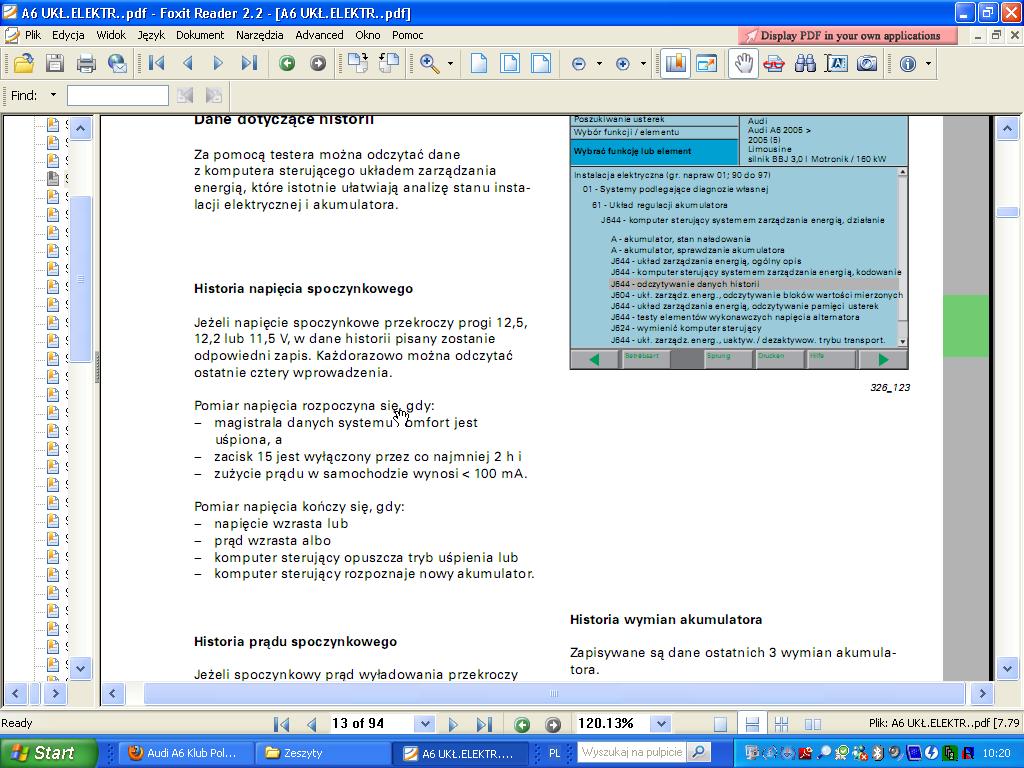Click the Zoom Out minus button

click(x=579, y=63)
